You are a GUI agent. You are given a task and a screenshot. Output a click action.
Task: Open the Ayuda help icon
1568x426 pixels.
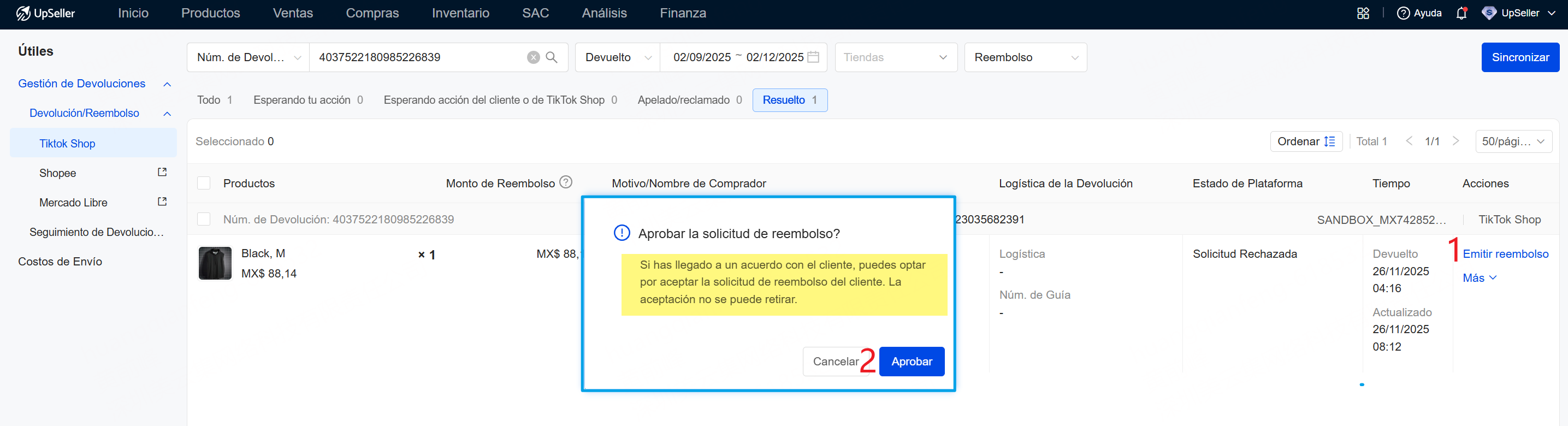(1403, 13)
